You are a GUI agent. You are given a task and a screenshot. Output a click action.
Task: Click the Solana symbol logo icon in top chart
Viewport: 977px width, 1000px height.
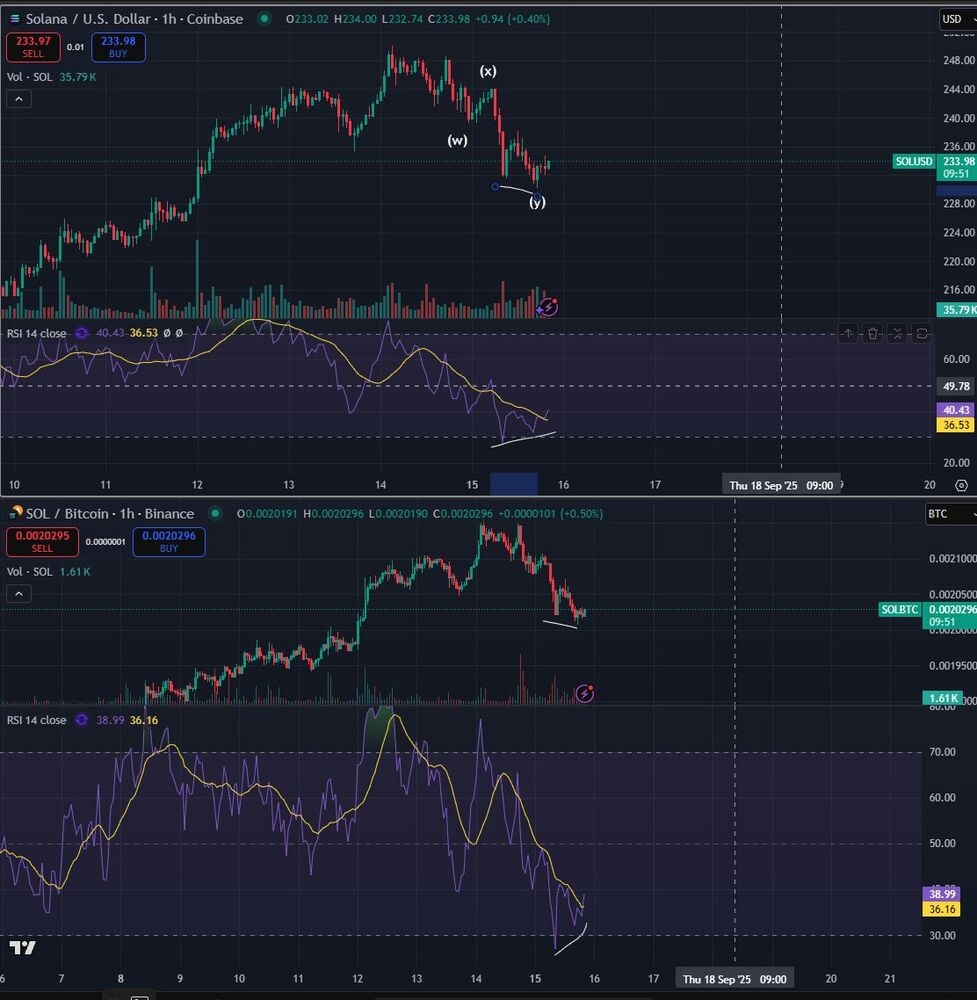point(14,19)
